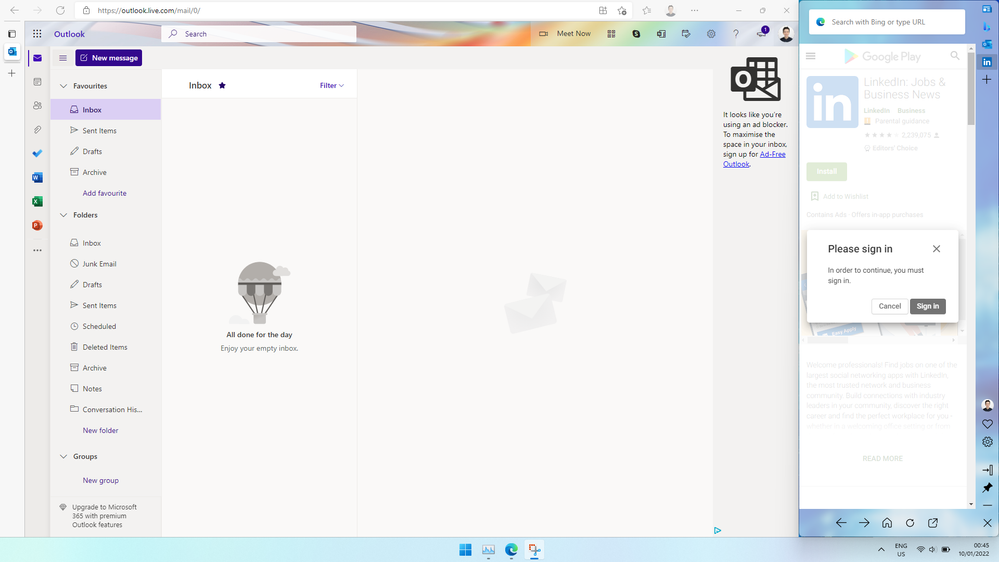Open the Files attachment paperclip icon

pos(38,129)
